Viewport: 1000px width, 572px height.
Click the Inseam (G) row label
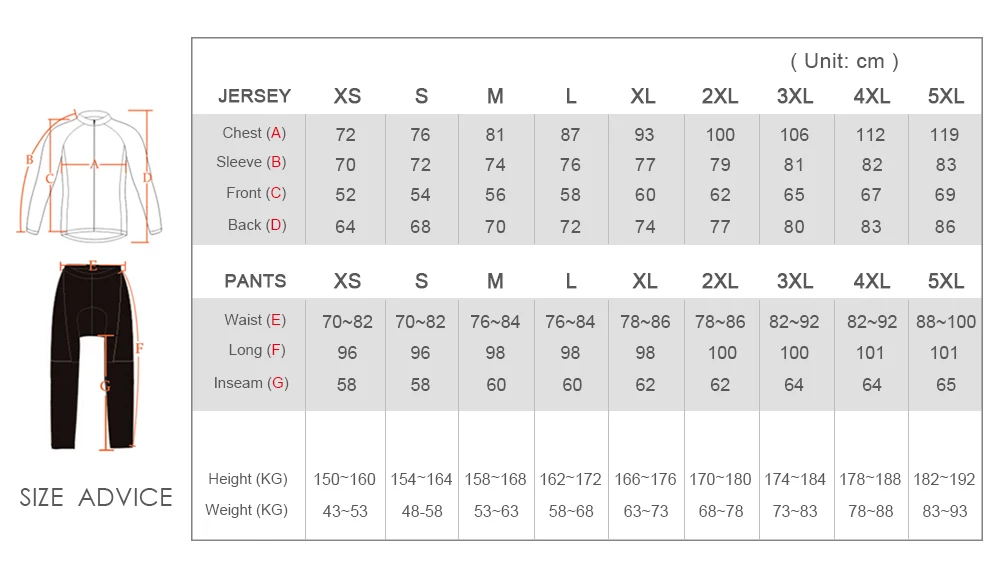click(x=251, y=383)
